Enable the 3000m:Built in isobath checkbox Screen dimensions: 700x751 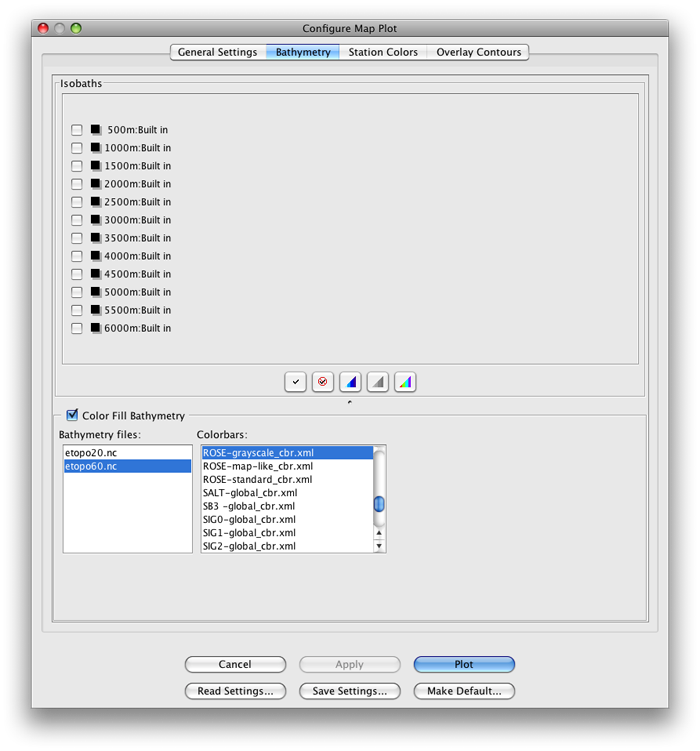[77, 220]
